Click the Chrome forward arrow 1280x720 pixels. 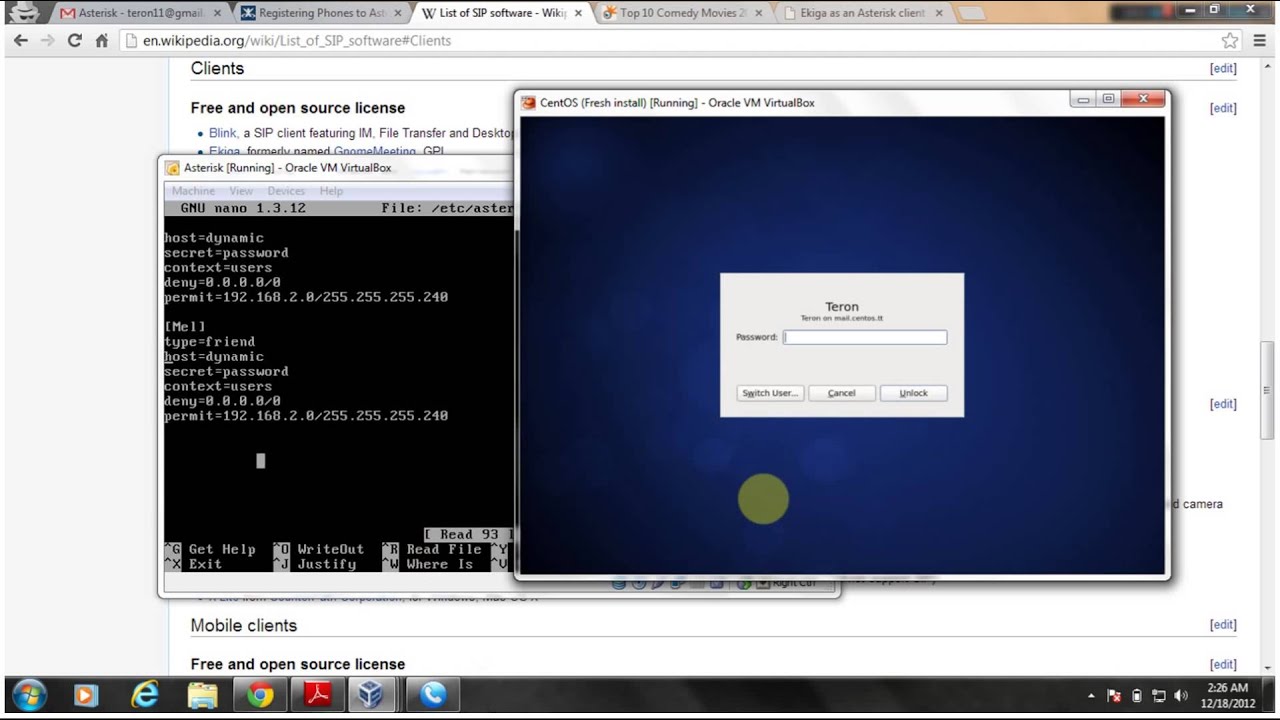[47, 41]
